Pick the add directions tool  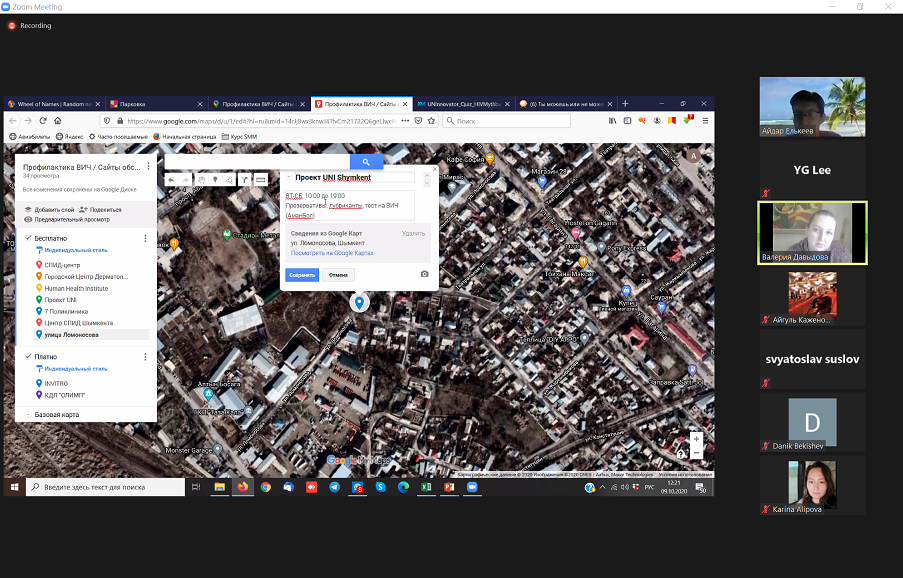pyautogui.click(x=245, y=180)
